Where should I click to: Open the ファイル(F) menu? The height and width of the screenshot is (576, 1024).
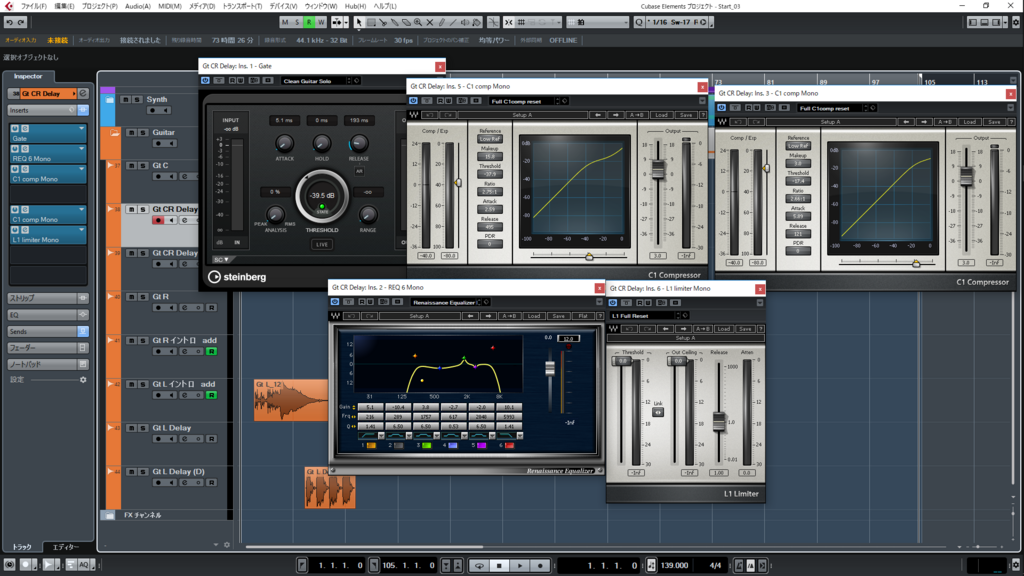coord(33,6)
